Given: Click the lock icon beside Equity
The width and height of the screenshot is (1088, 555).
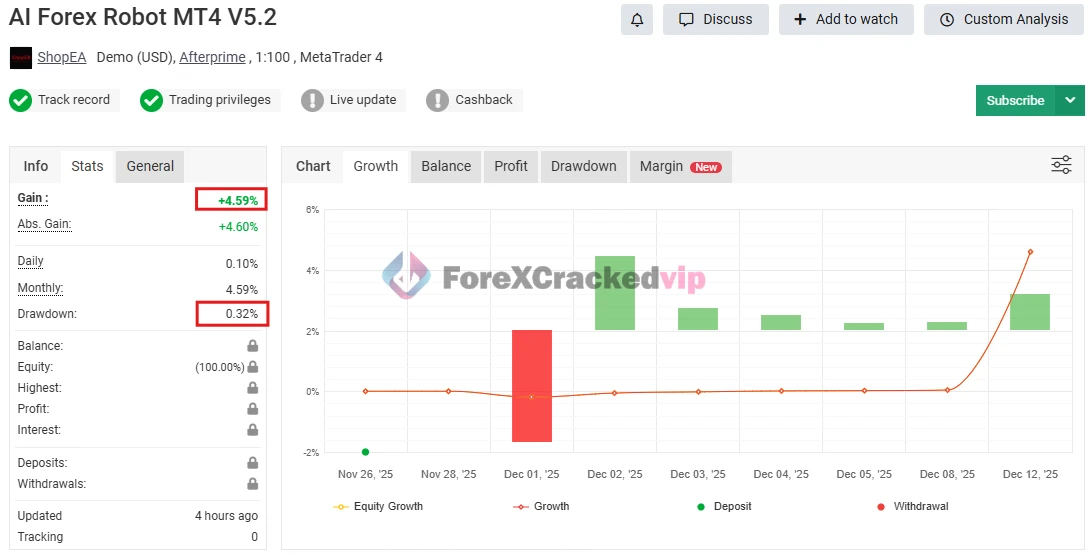Looking at the screenshot, I should [x=253, y=366].
